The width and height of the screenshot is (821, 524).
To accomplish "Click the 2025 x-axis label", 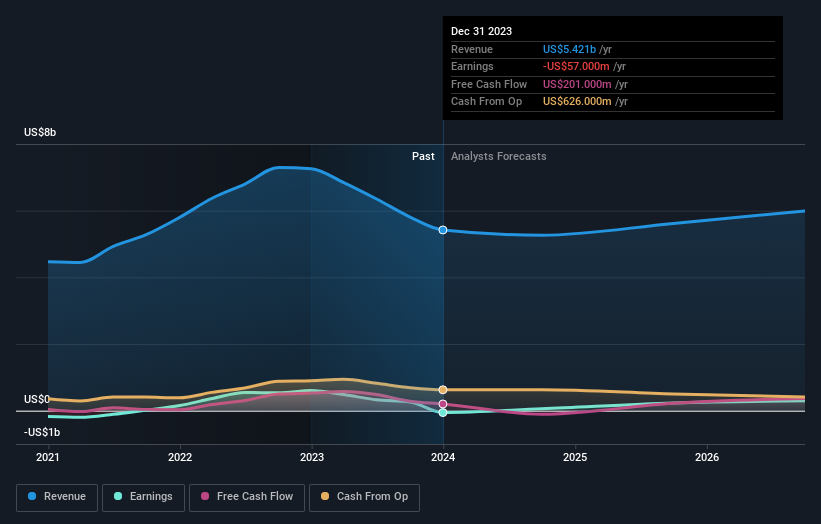I will pos(575,457).
